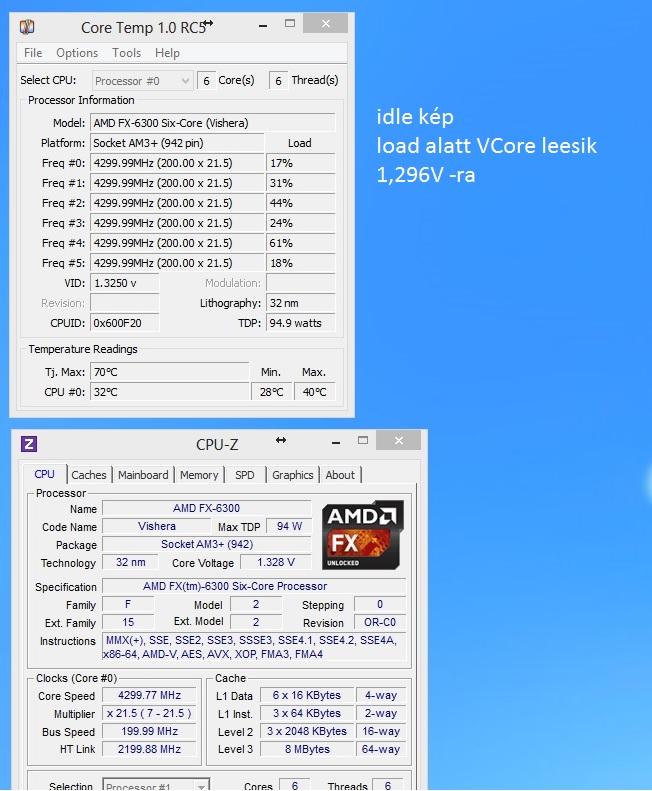
Task: Click the Revision value OR-C0
Action: click(x=380, y=623)
